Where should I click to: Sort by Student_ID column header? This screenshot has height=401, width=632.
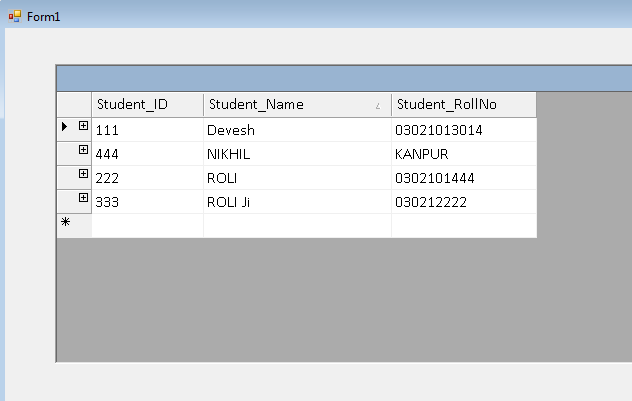(x=147, y=105)
